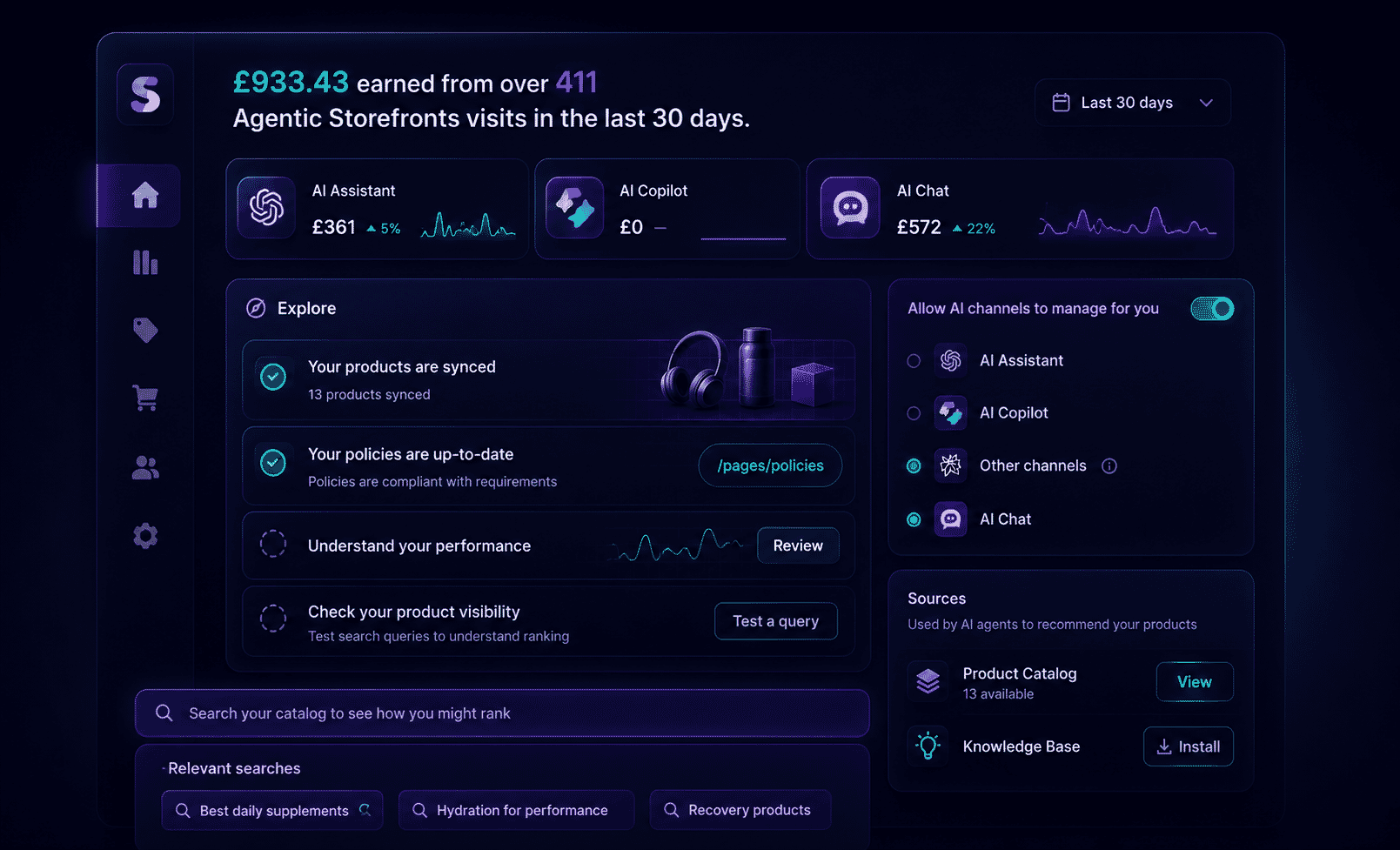Click the "£572" AI Chat value

919,227
